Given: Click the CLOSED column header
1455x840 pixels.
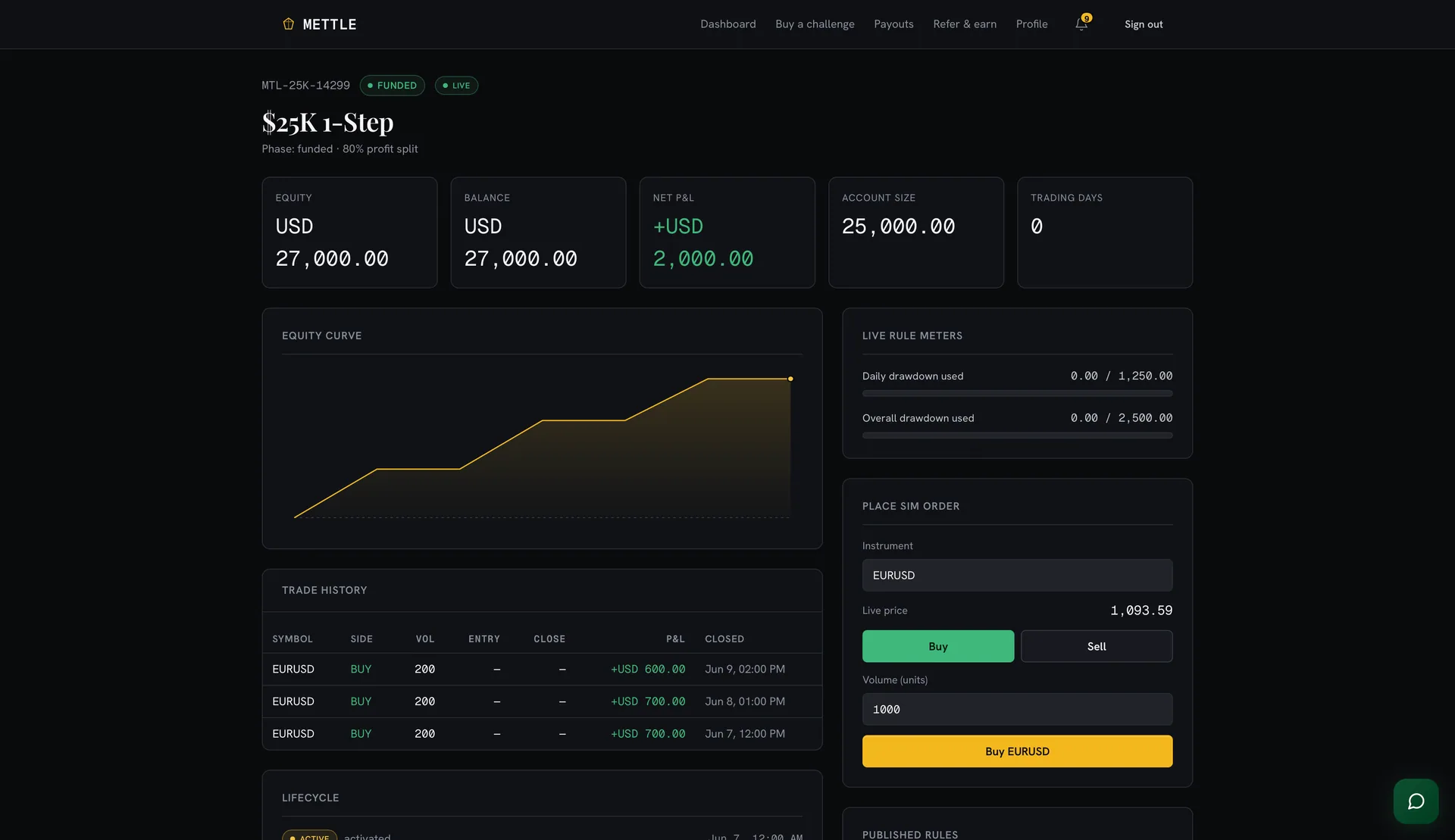Looking at the screenshot, I should pos(724,639).
